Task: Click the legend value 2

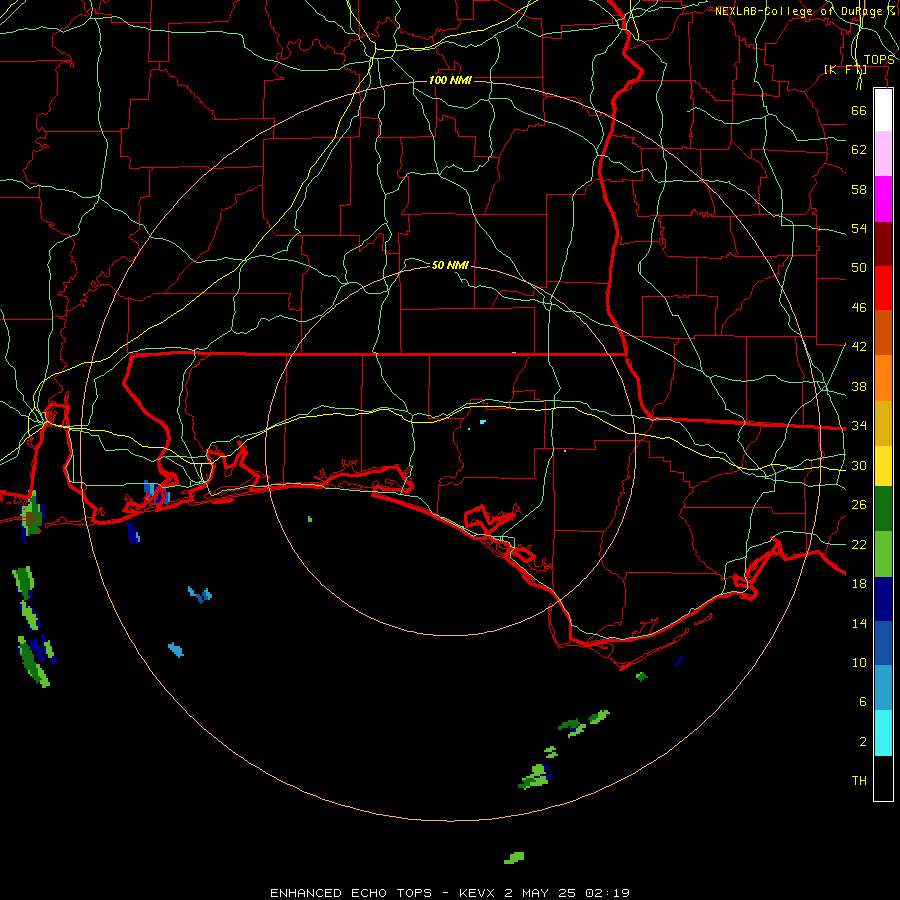Action: [x=863, y=742]
